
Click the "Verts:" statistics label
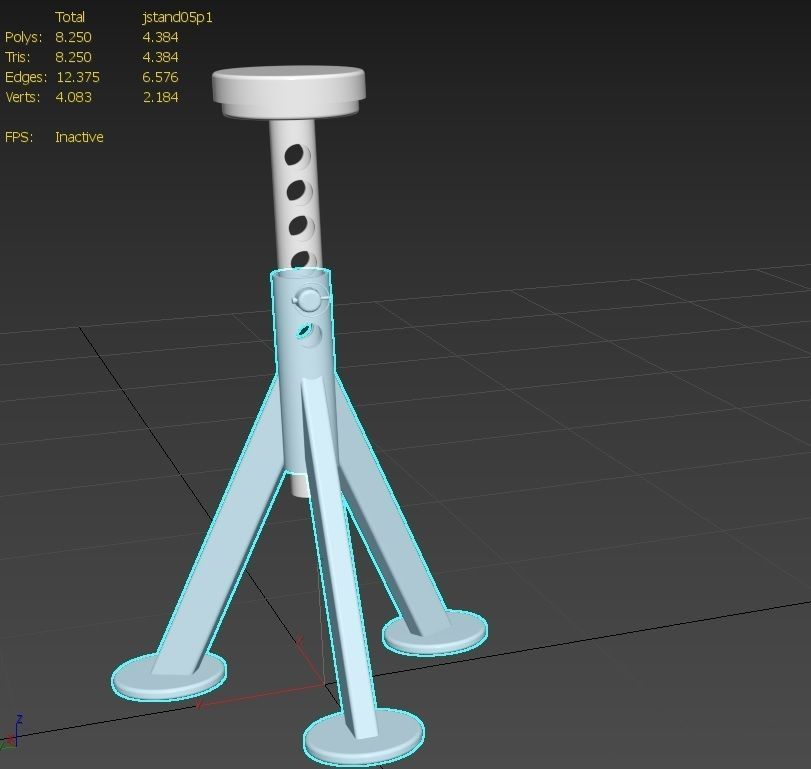point(22,97)
